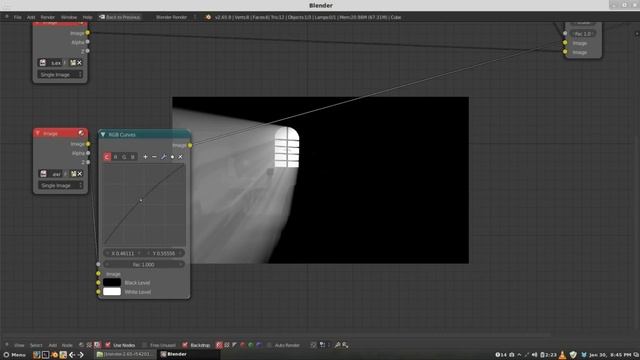Adjust the Fac 1.000 slider in RGB Curves
640x360 pixels.
[144, 264]
